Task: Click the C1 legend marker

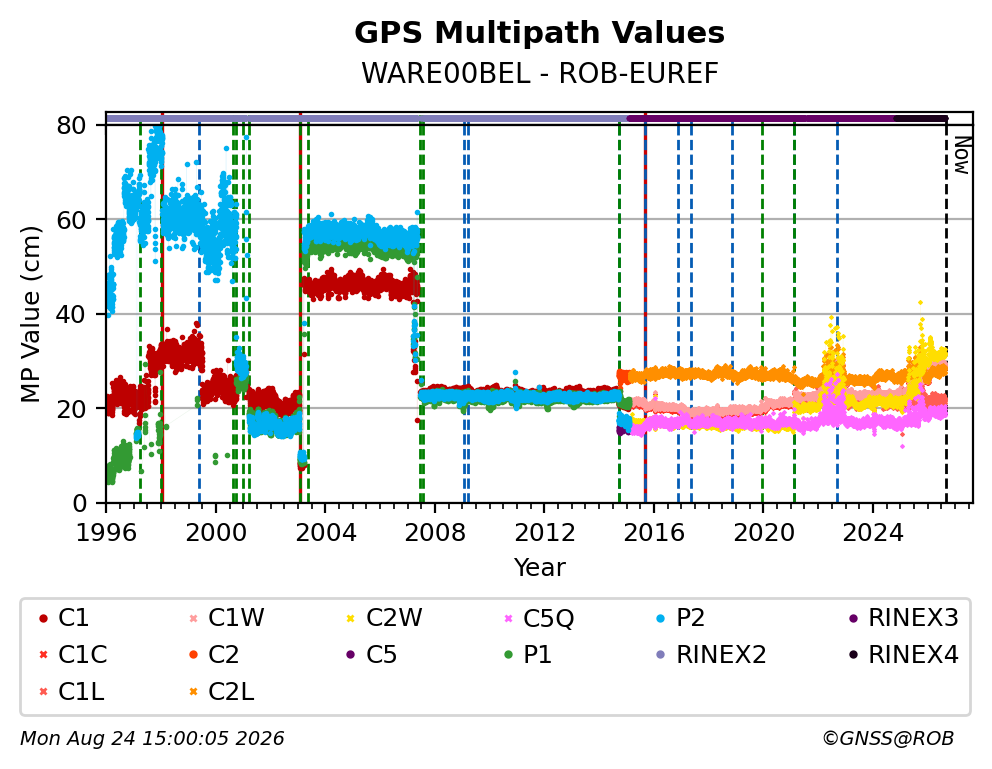Action: (43, 618)
